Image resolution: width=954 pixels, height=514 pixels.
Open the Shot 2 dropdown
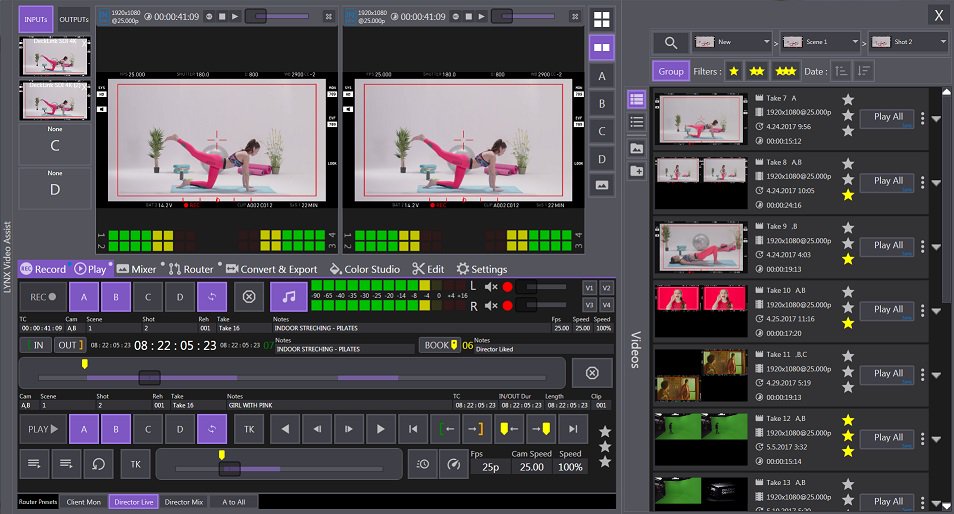tap(908, 42)
